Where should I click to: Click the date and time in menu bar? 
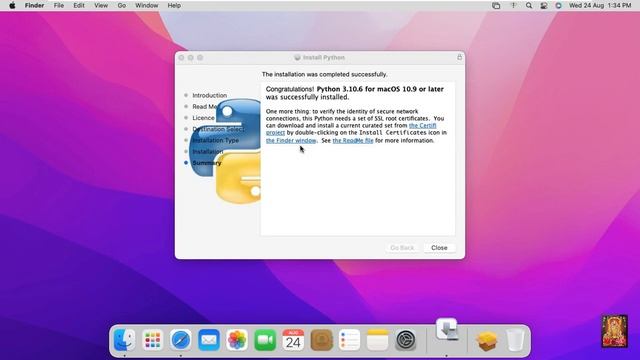[x=600, y=5]
